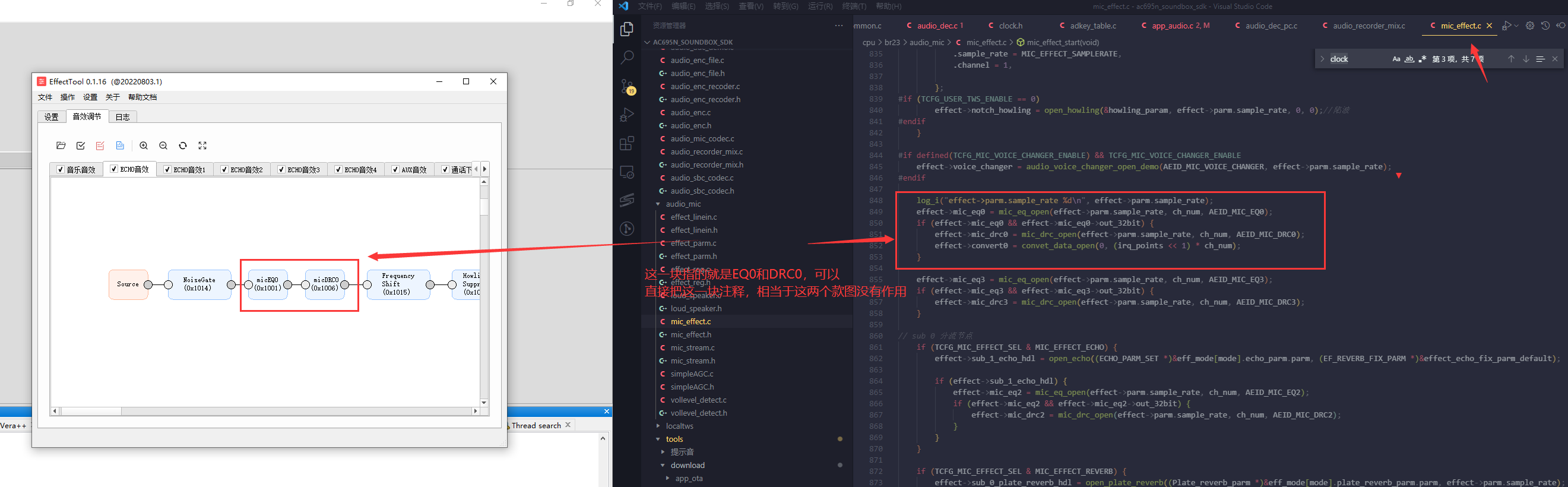Click the EffectTool horizontal scrollbar thumb
The image size is (1568, 487).
coord(91,412)
